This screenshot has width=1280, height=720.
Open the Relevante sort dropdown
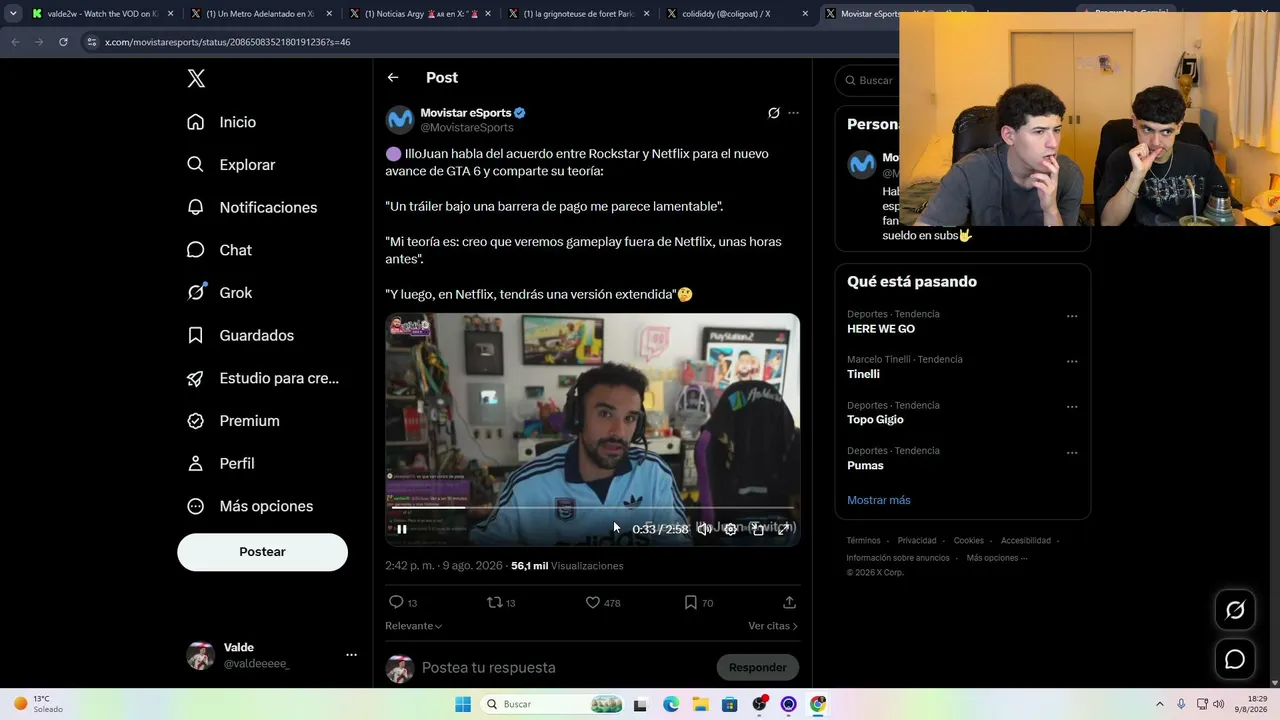414,626
